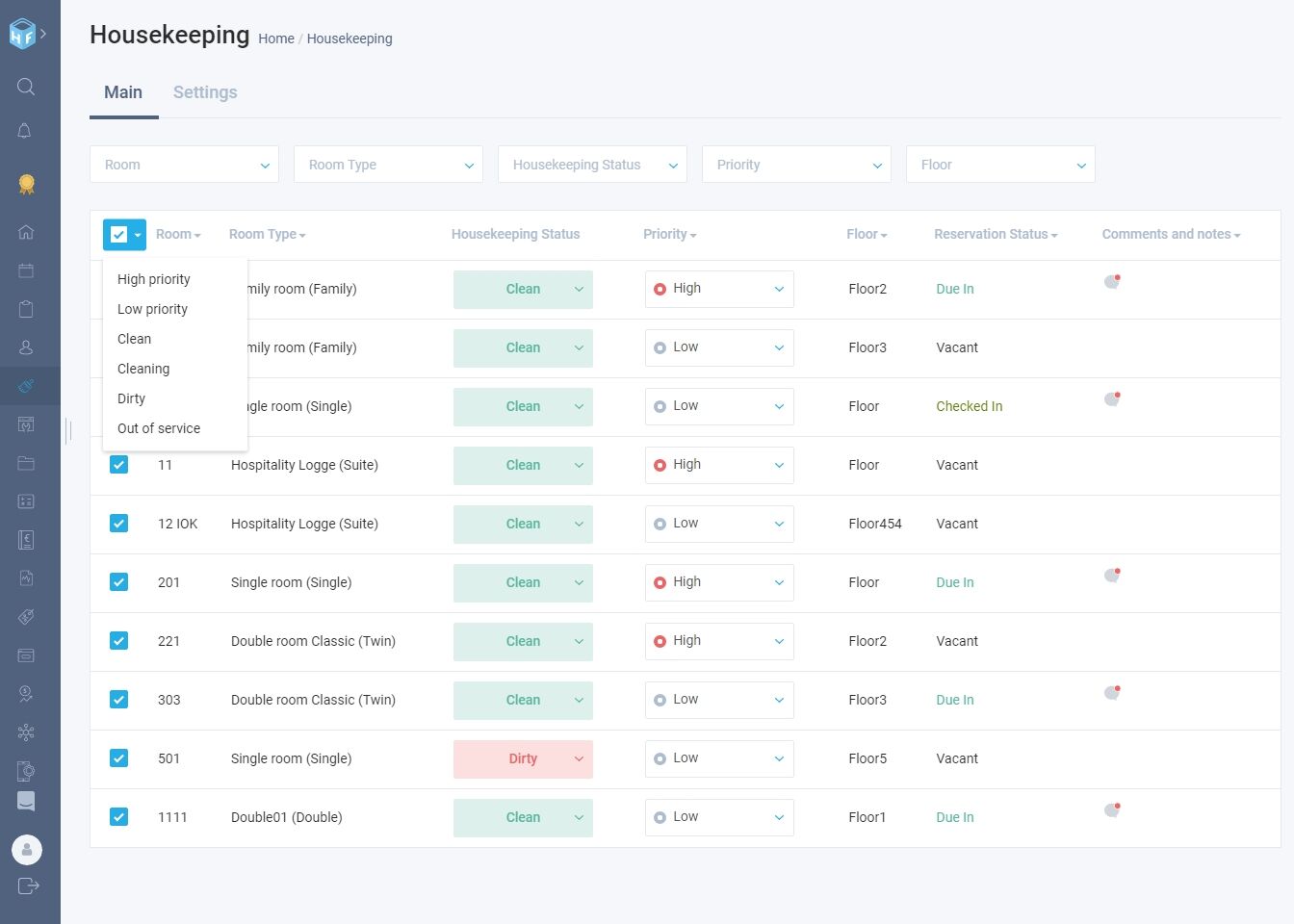Uncheck the checkbox for room 11
The height and width of the screenshot is (924, 1294).
pyautogui.click(x=118, y=465)
